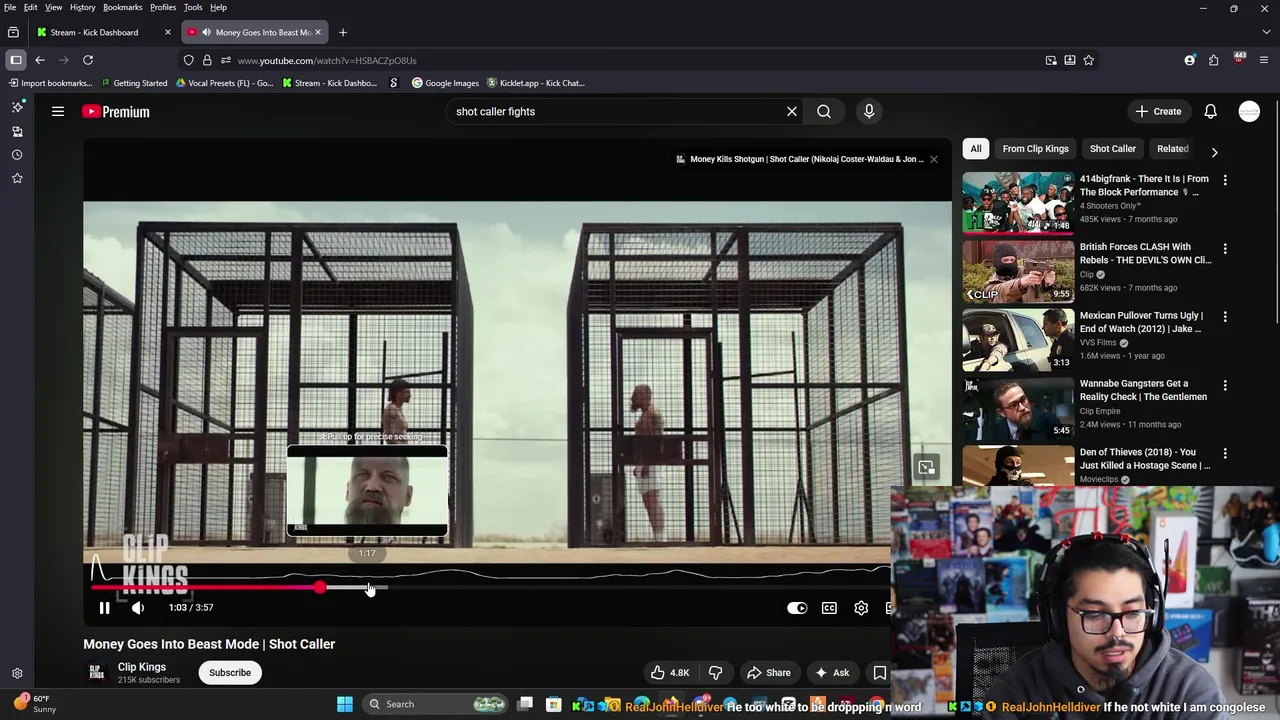1280x720 pixels.
Task: Open the File menu
Action: [x=10, y=7]
